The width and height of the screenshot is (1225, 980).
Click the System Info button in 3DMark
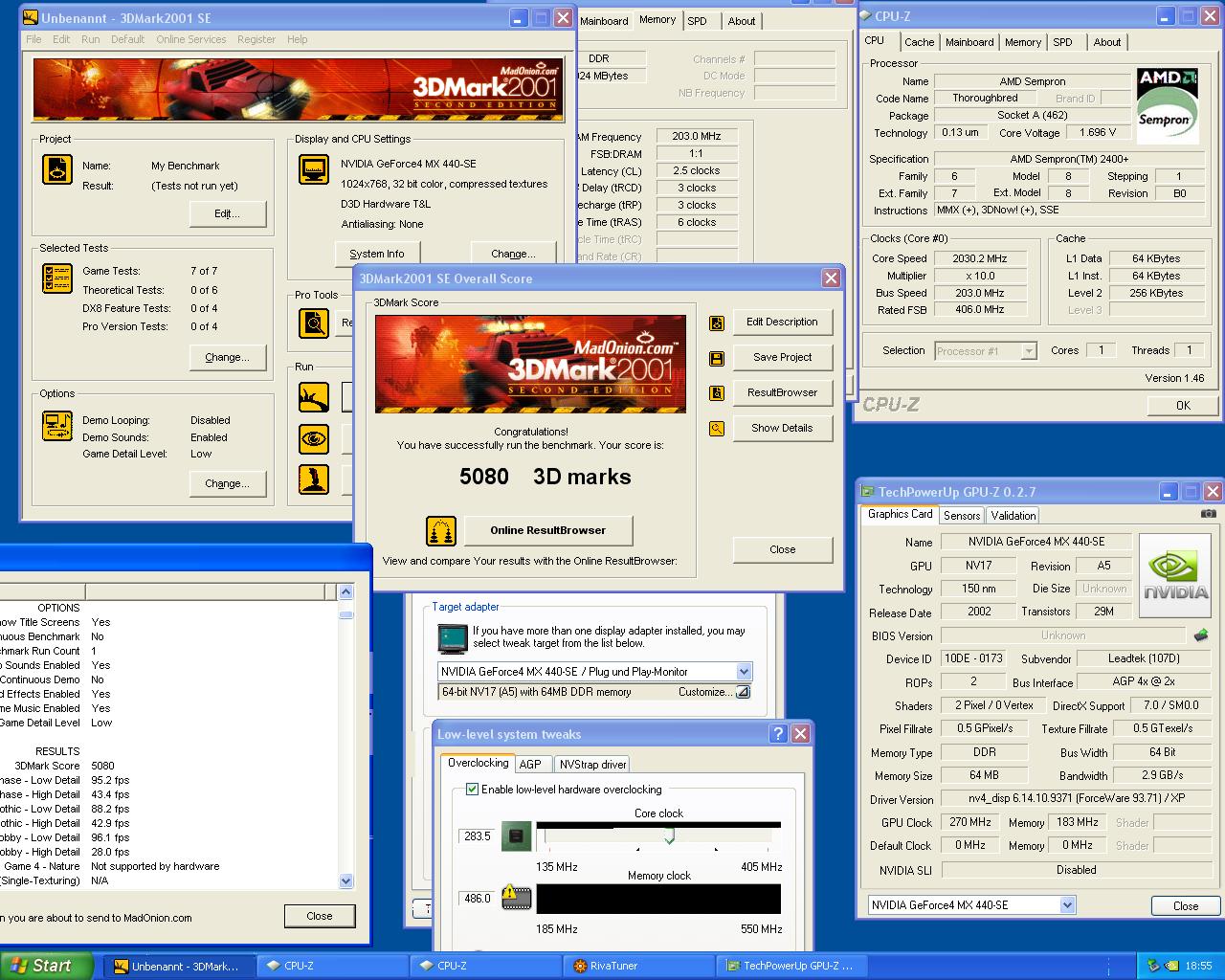click(x=377, y=255)
